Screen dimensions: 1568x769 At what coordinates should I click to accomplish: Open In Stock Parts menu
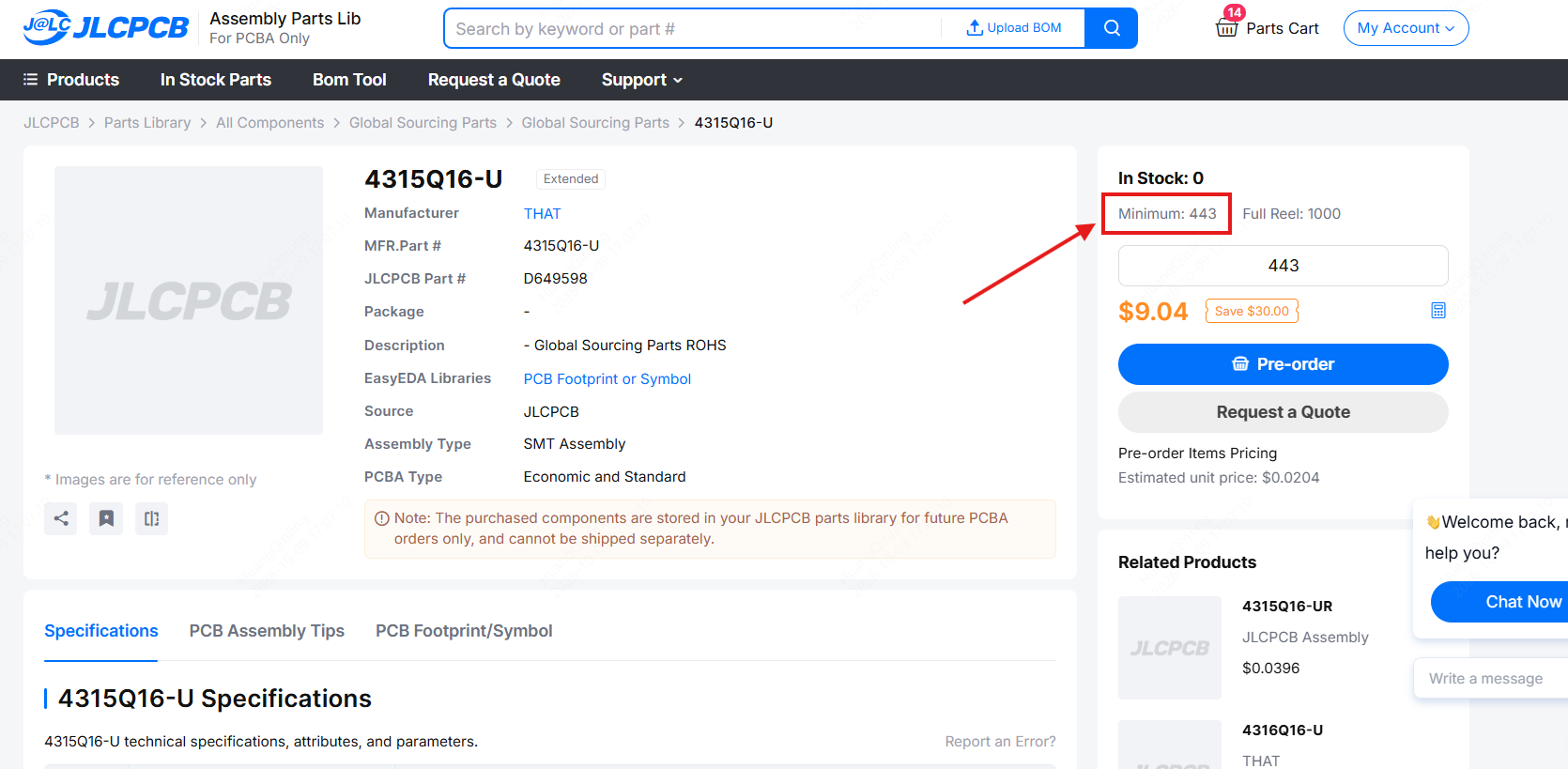pos(216,80)
